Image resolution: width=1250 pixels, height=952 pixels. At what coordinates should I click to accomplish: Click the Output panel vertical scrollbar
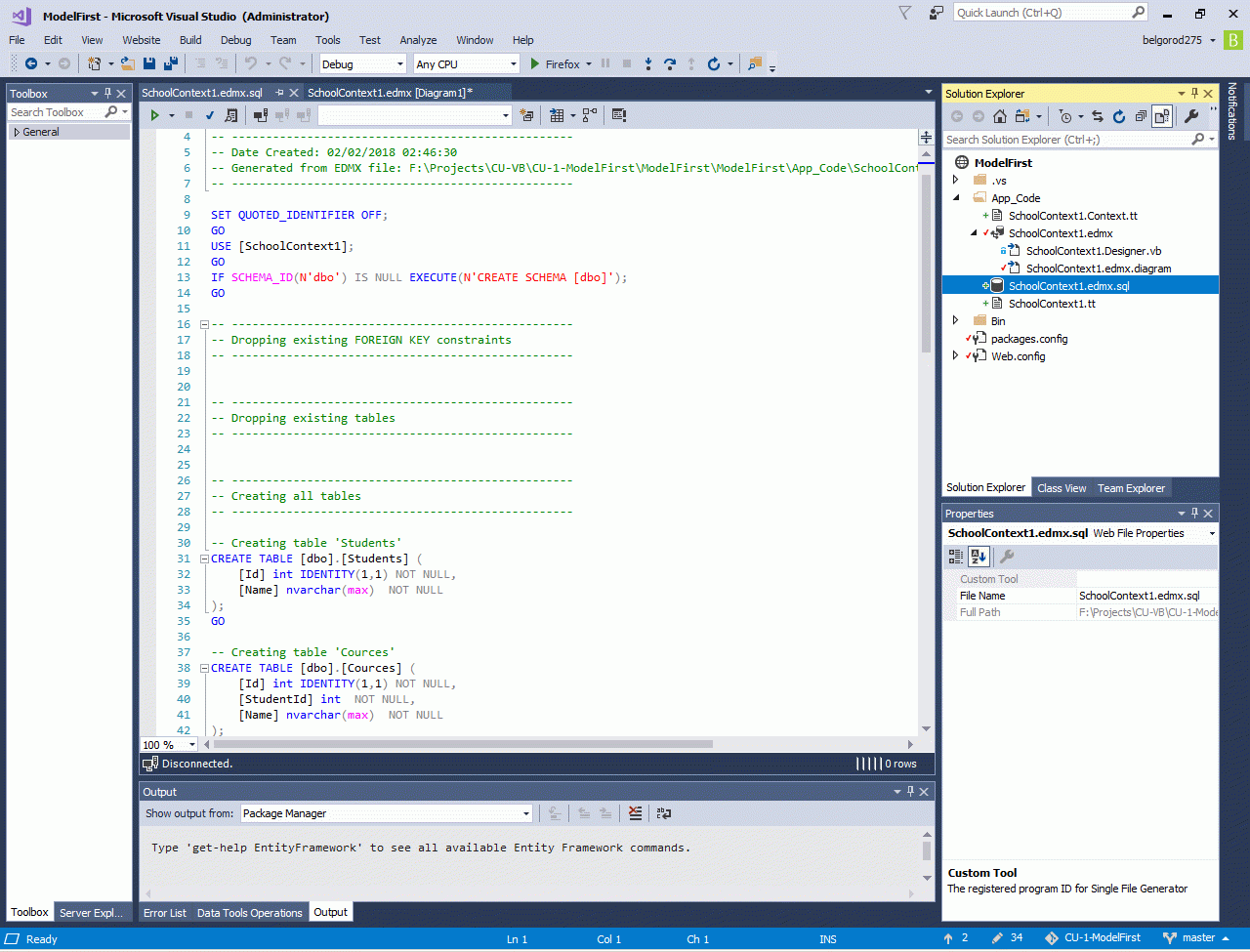pyautogui.click(x=927, y=851)
